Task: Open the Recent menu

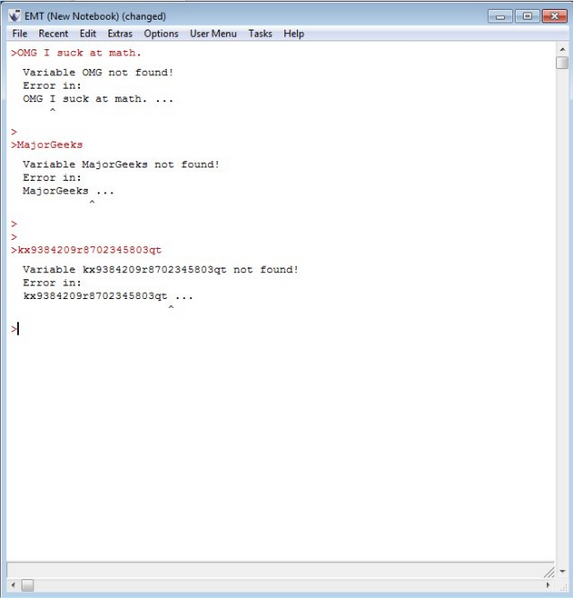Action: [x=53, y=34]
